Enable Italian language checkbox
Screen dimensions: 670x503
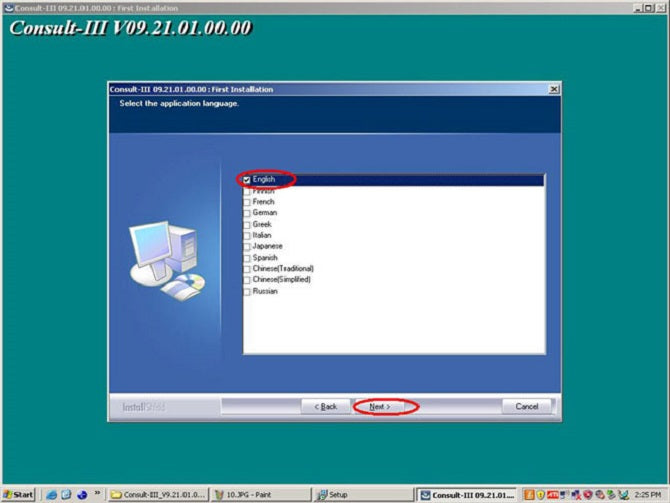[247, 236]
